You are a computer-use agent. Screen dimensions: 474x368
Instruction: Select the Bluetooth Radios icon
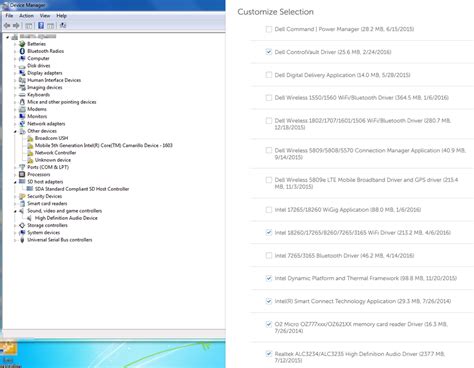click(x=22, y=51)
